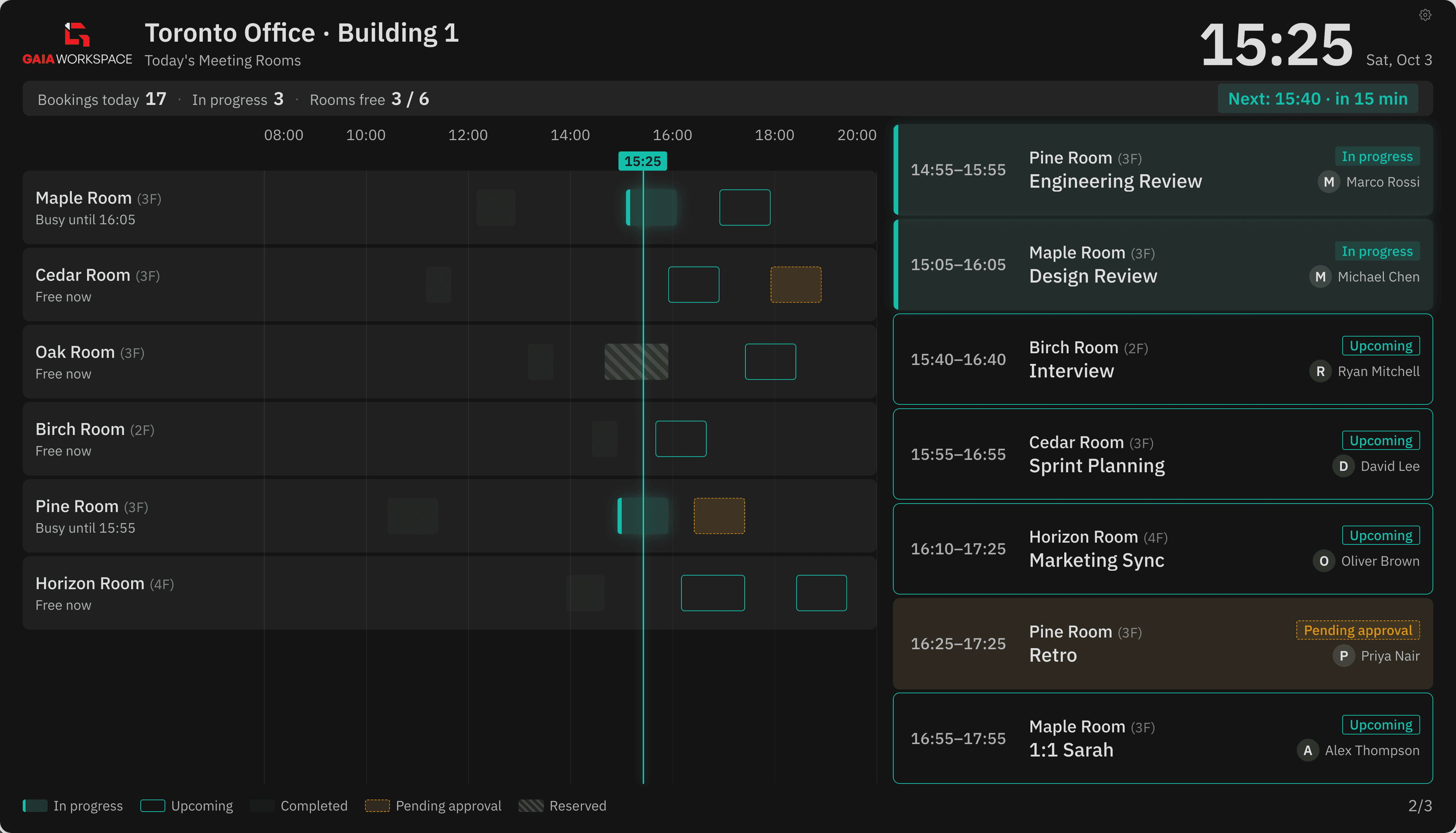Select Oak Room reserved striped block
The image size is (1456, 833).
(636, 362)
